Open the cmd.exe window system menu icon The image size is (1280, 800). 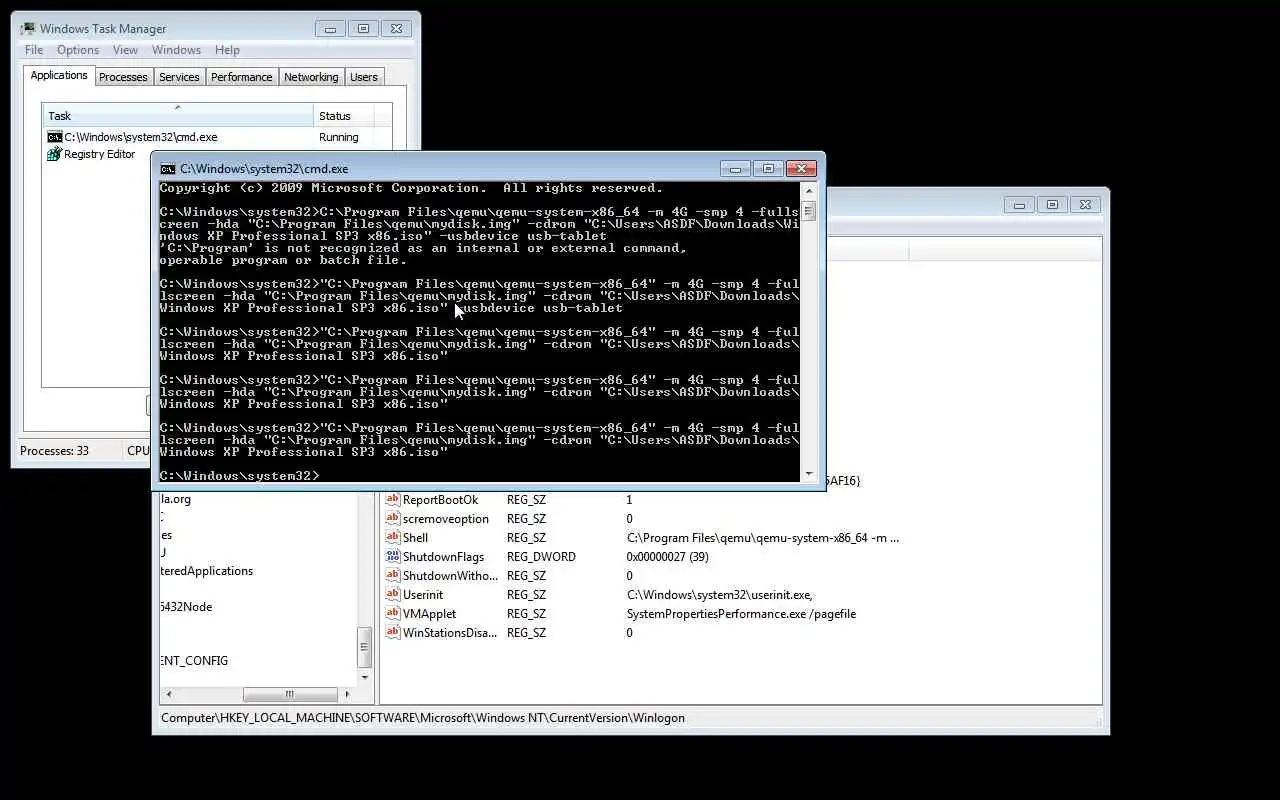[x=168, y=169]
